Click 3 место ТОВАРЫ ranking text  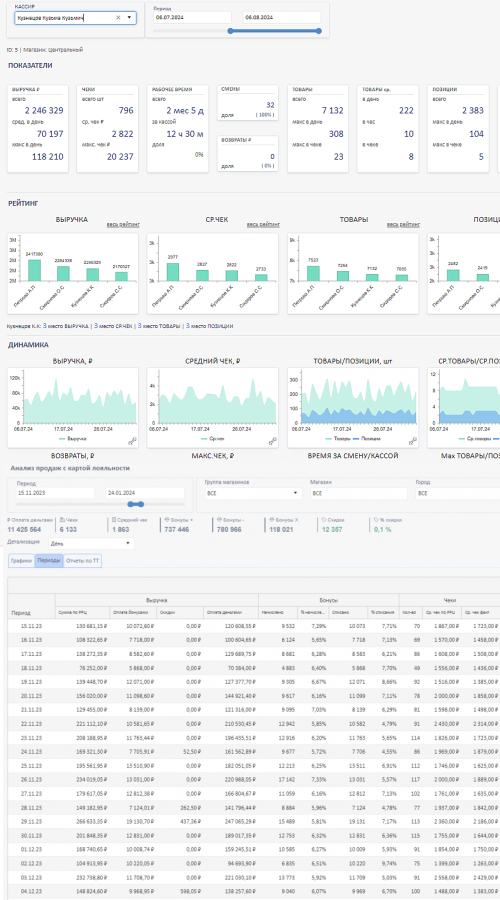click(158, 325)
